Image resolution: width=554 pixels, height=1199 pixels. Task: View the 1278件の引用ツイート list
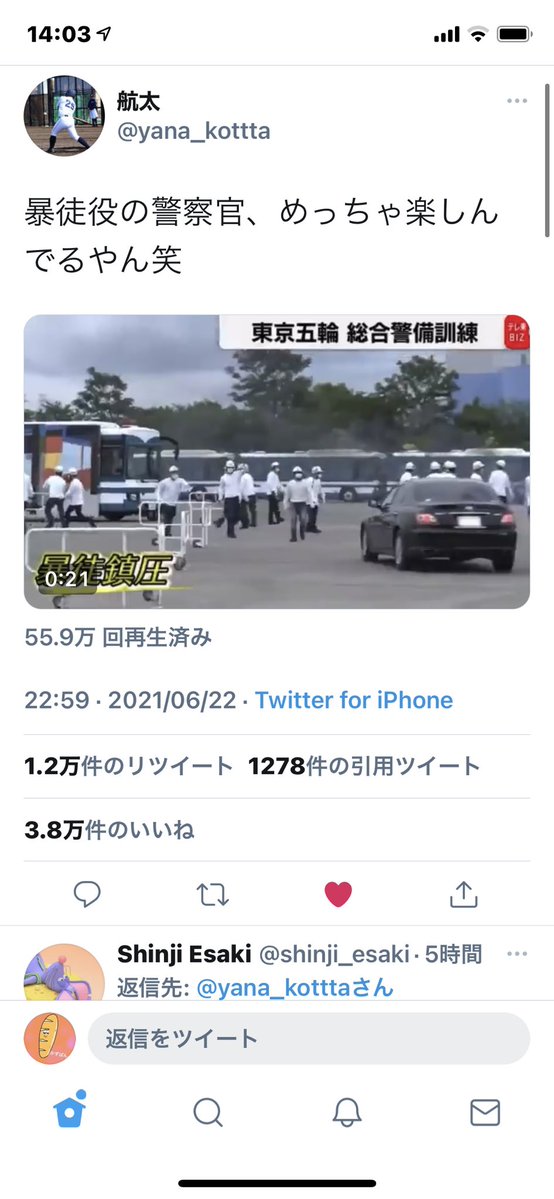[364, 766]
